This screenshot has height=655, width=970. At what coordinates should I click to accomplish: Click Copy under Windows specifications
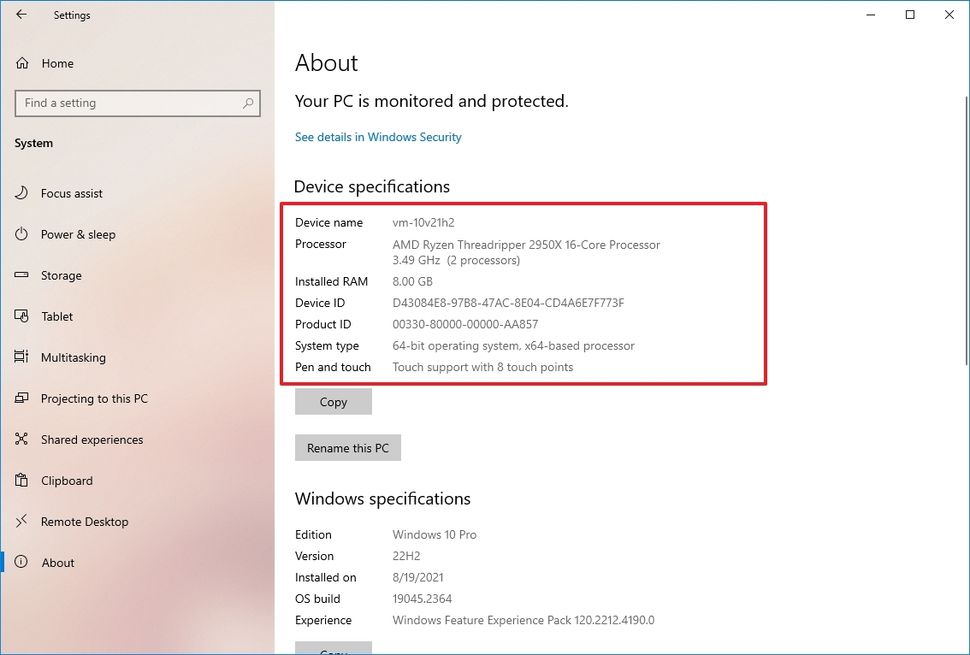coord(333,649)
